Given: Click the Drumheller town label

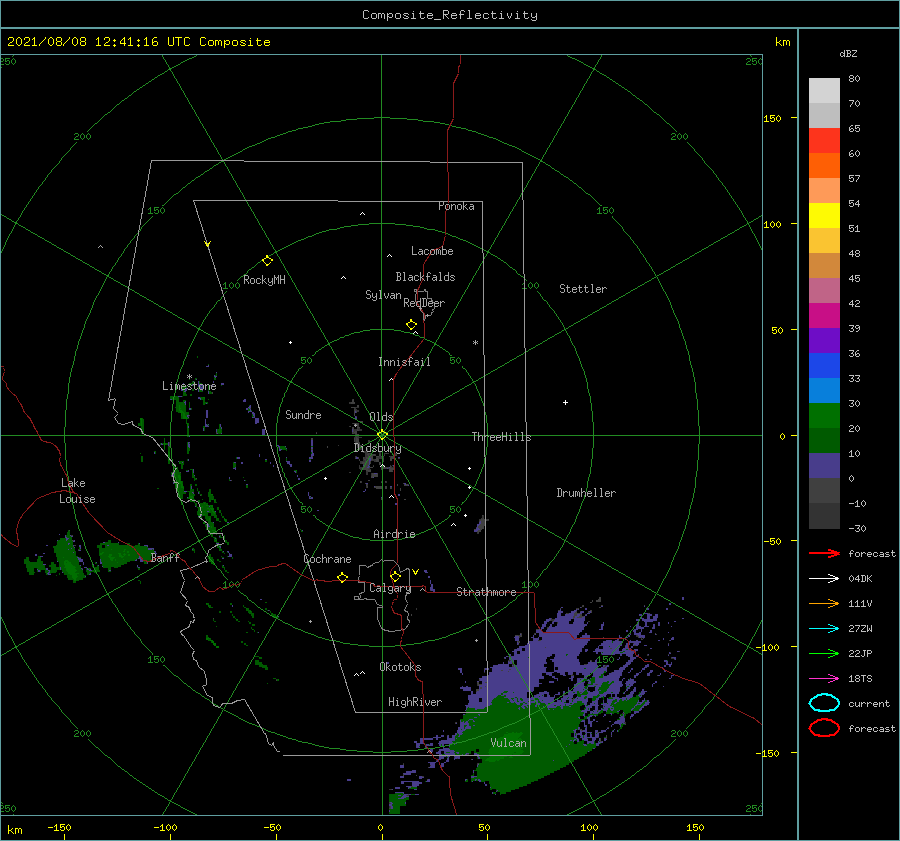Looking at the screenshot, I should (x=586, y=493).
